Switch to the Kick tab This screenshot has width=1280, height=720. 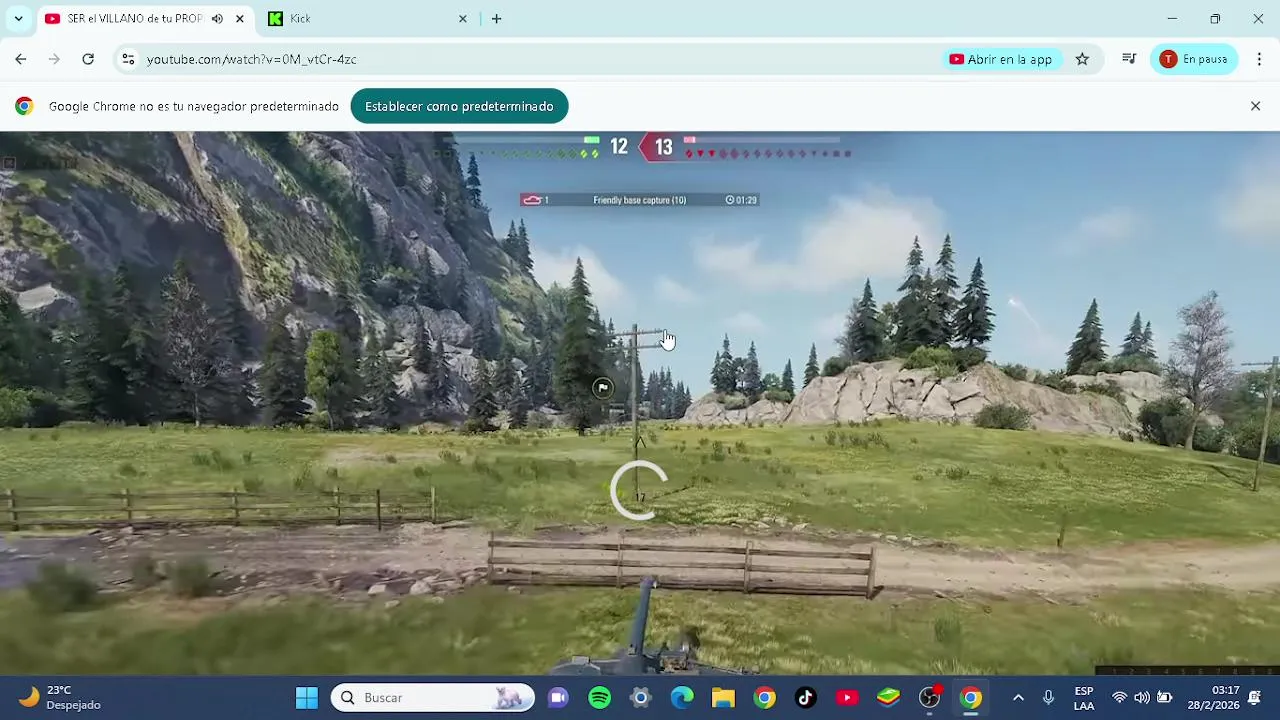(368, 19)
